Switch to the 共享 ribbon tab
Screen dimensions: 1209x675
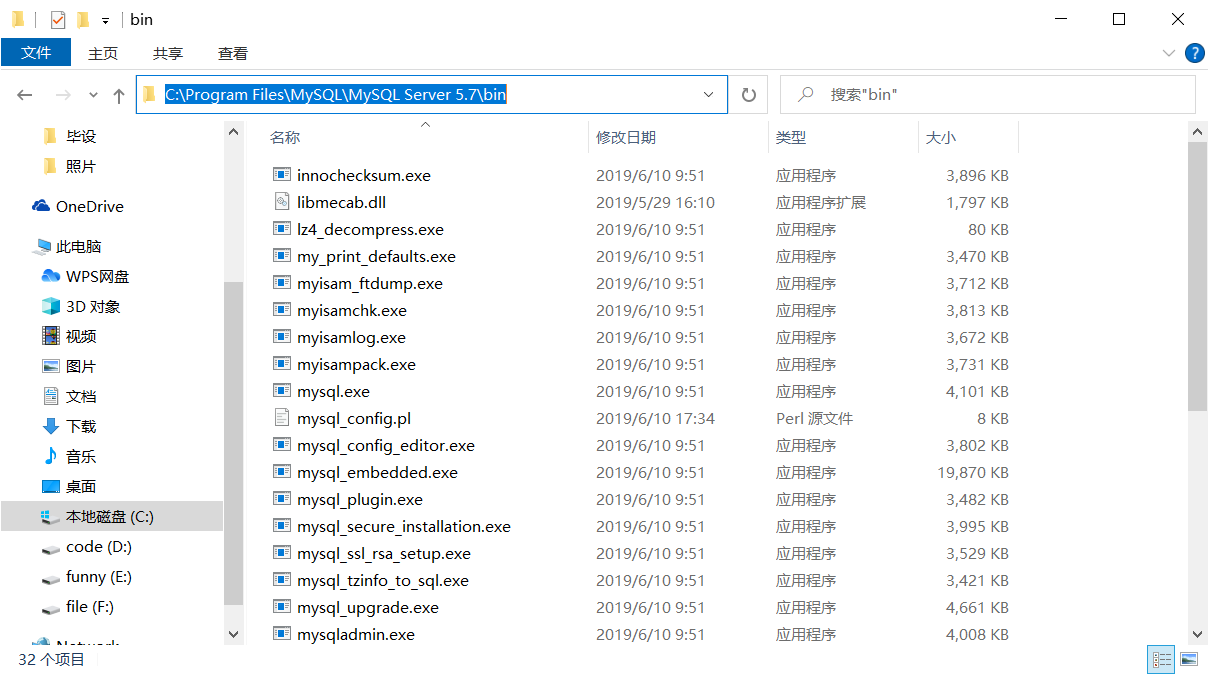tap(168, 53)
